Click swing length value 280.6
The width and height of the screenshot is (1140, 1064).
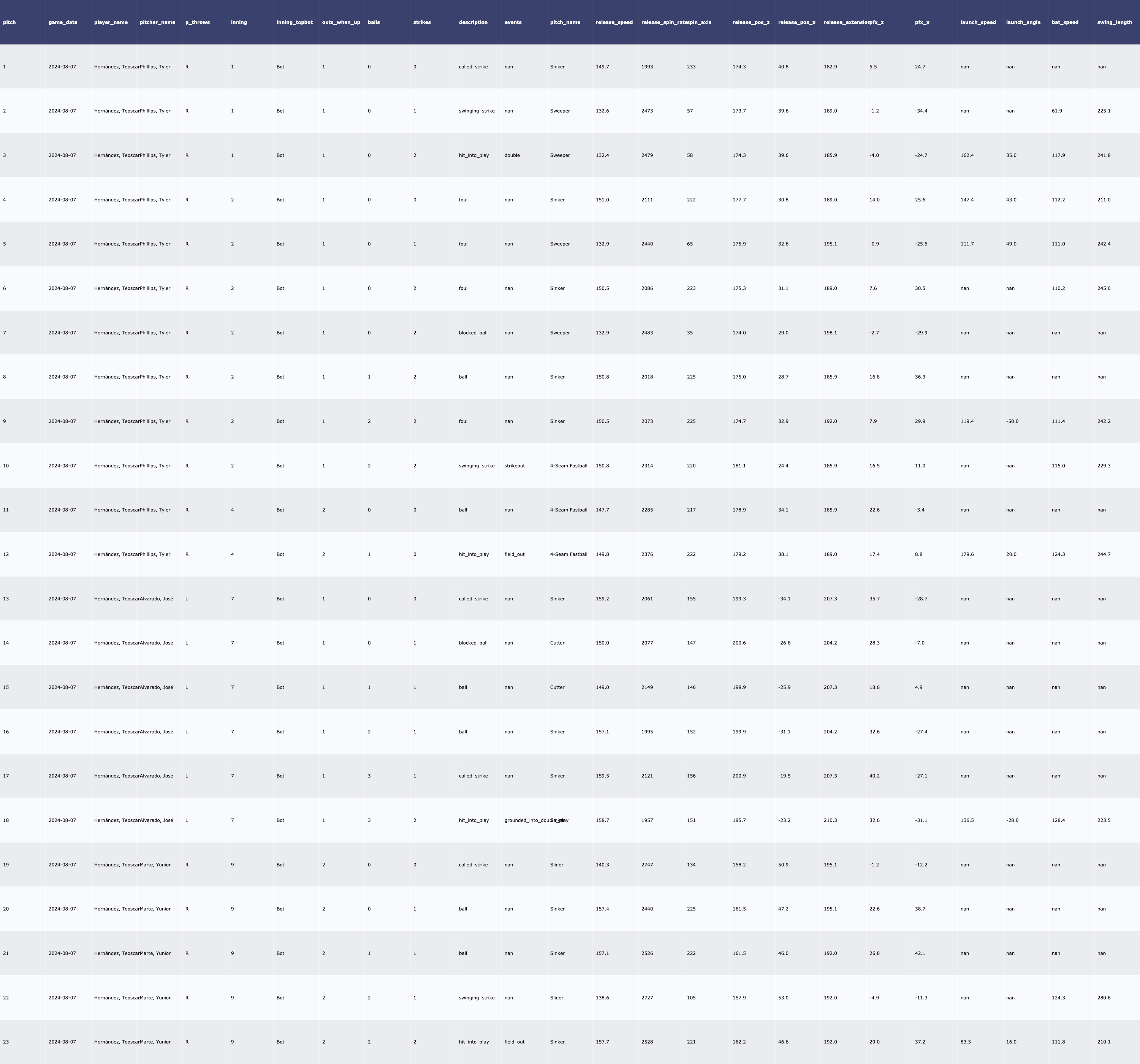1103,997
